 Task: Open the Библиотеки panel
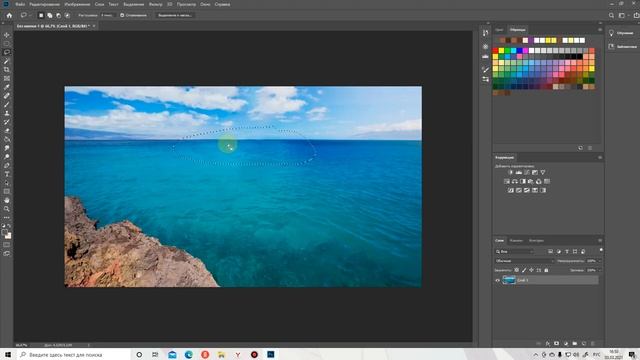[622, 47]
